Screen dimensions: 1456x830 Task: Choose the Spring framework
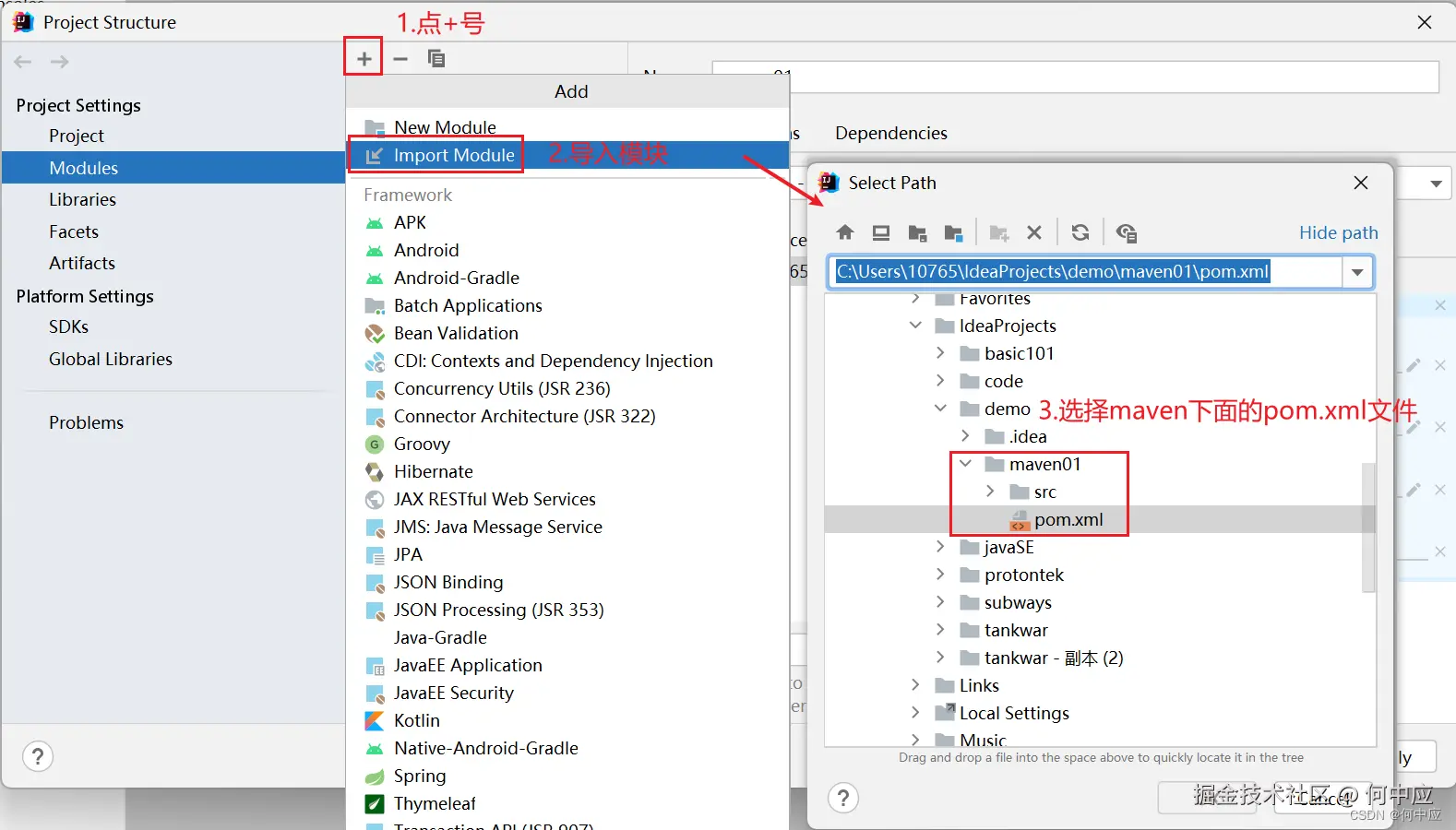pos(420,776)
